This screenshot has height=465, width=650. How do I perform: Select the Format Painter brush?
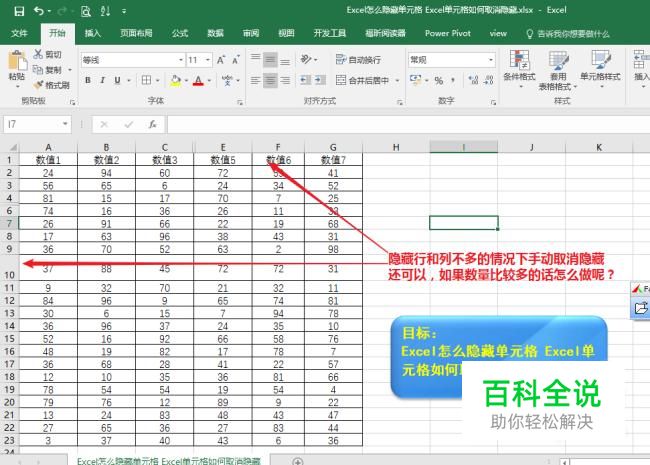(38, 85)
